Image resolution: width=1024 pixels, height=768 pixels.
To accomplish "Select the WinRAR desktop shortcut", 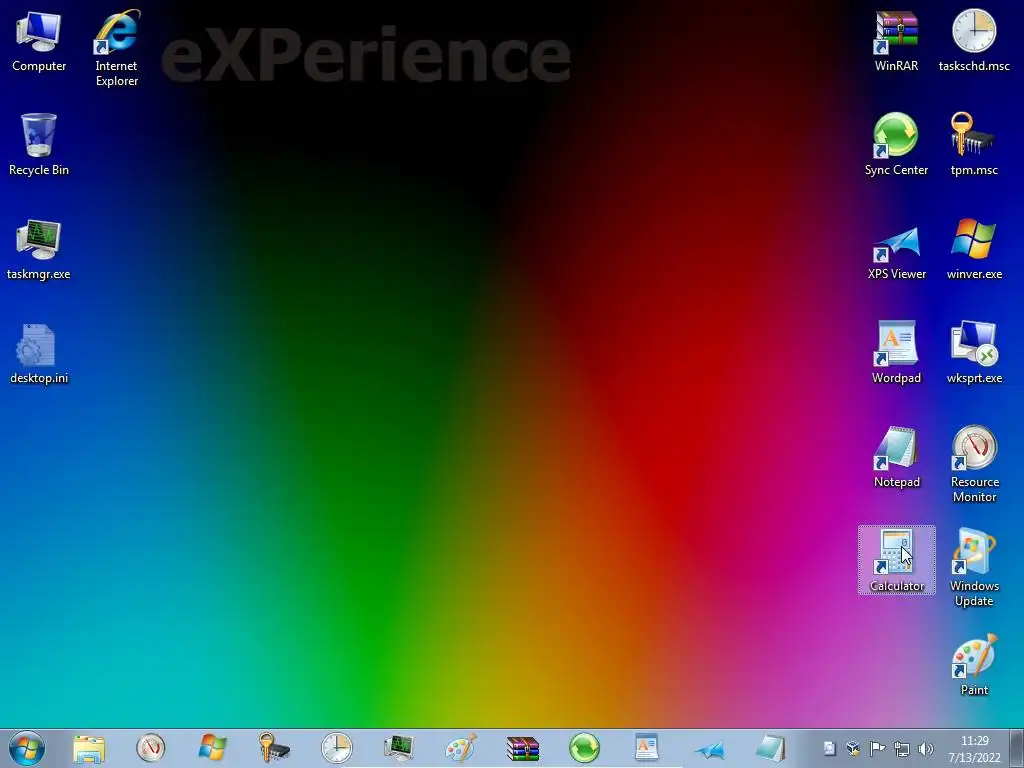I will (897, 40).
